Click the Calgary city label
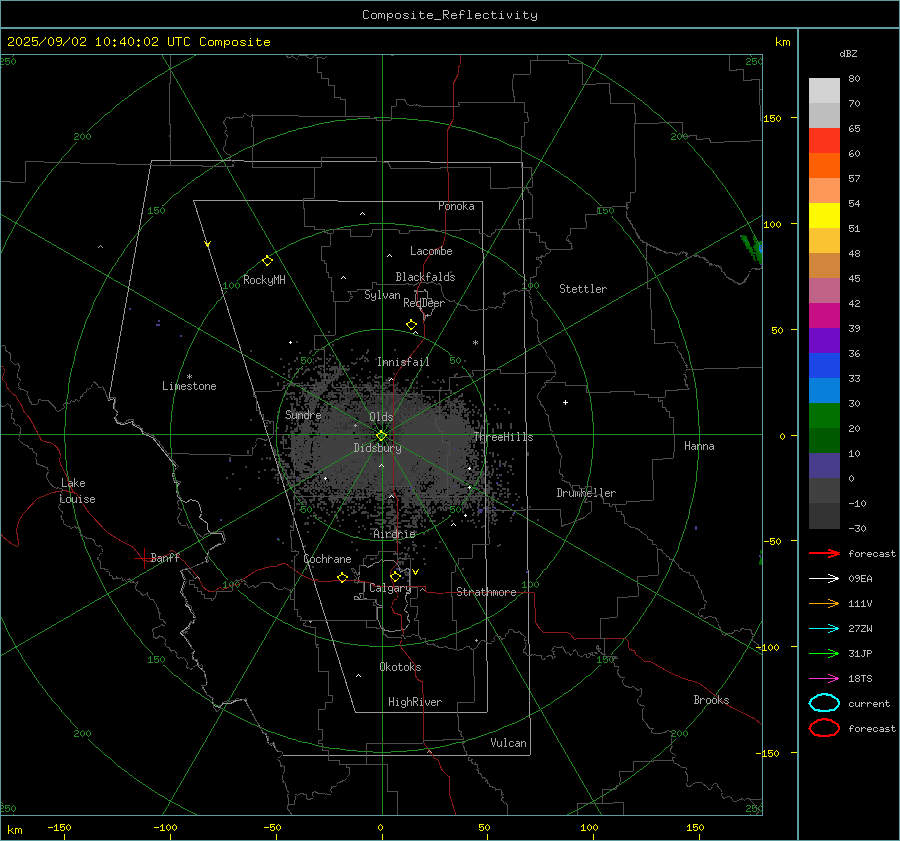Viewport: 900px width, 841px height. pos(390,588)
